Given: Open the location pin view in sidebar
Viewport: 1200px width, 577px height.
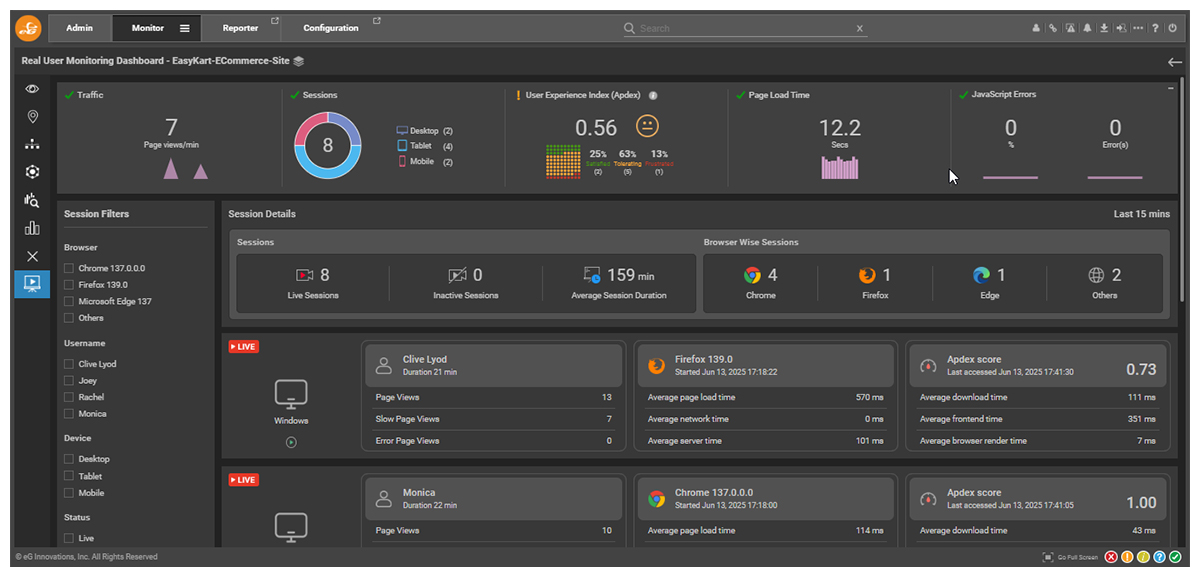Looking at the screenshot, I should point(32,117).
